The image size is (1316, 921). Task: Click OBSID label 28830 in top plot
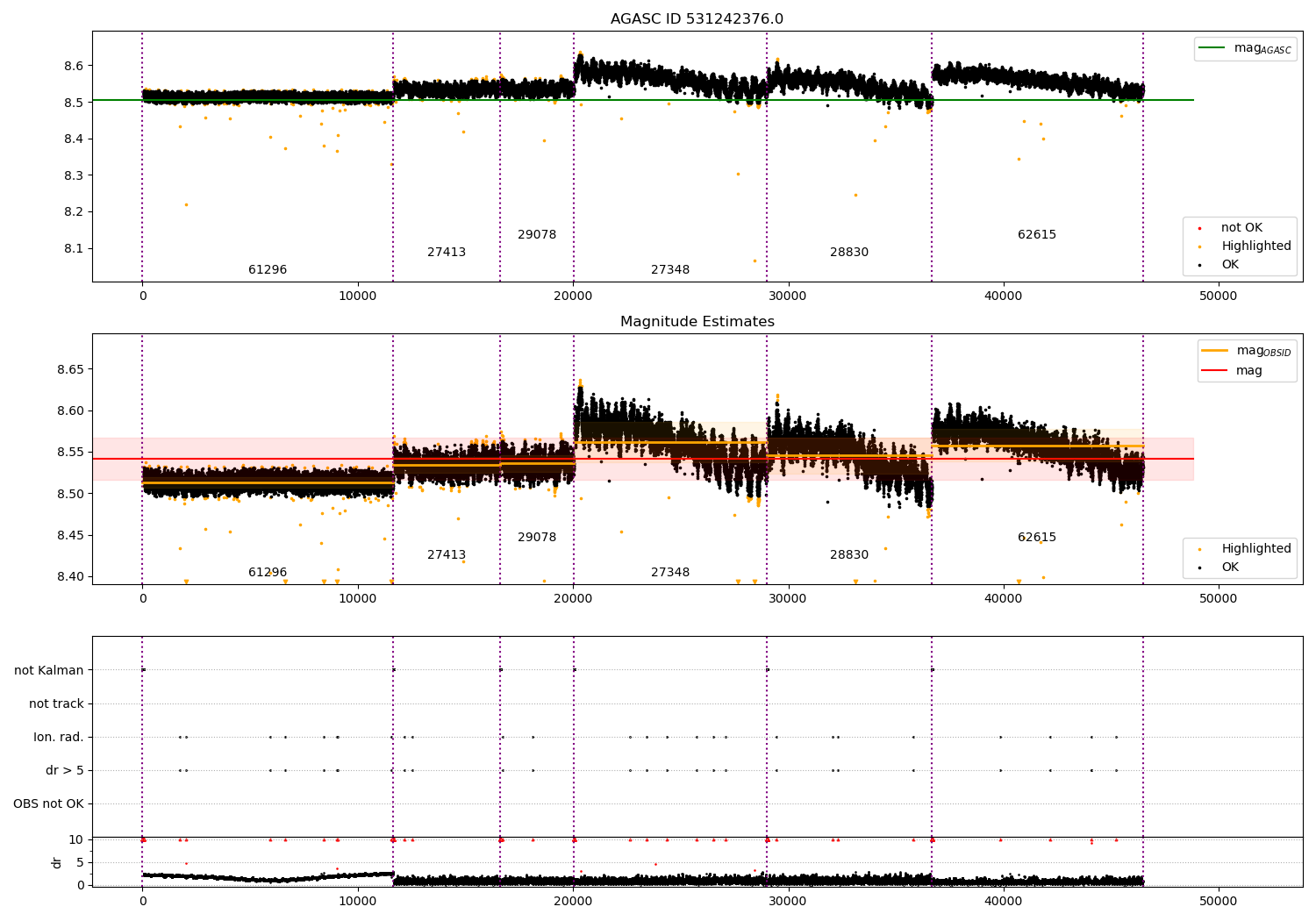849,253
